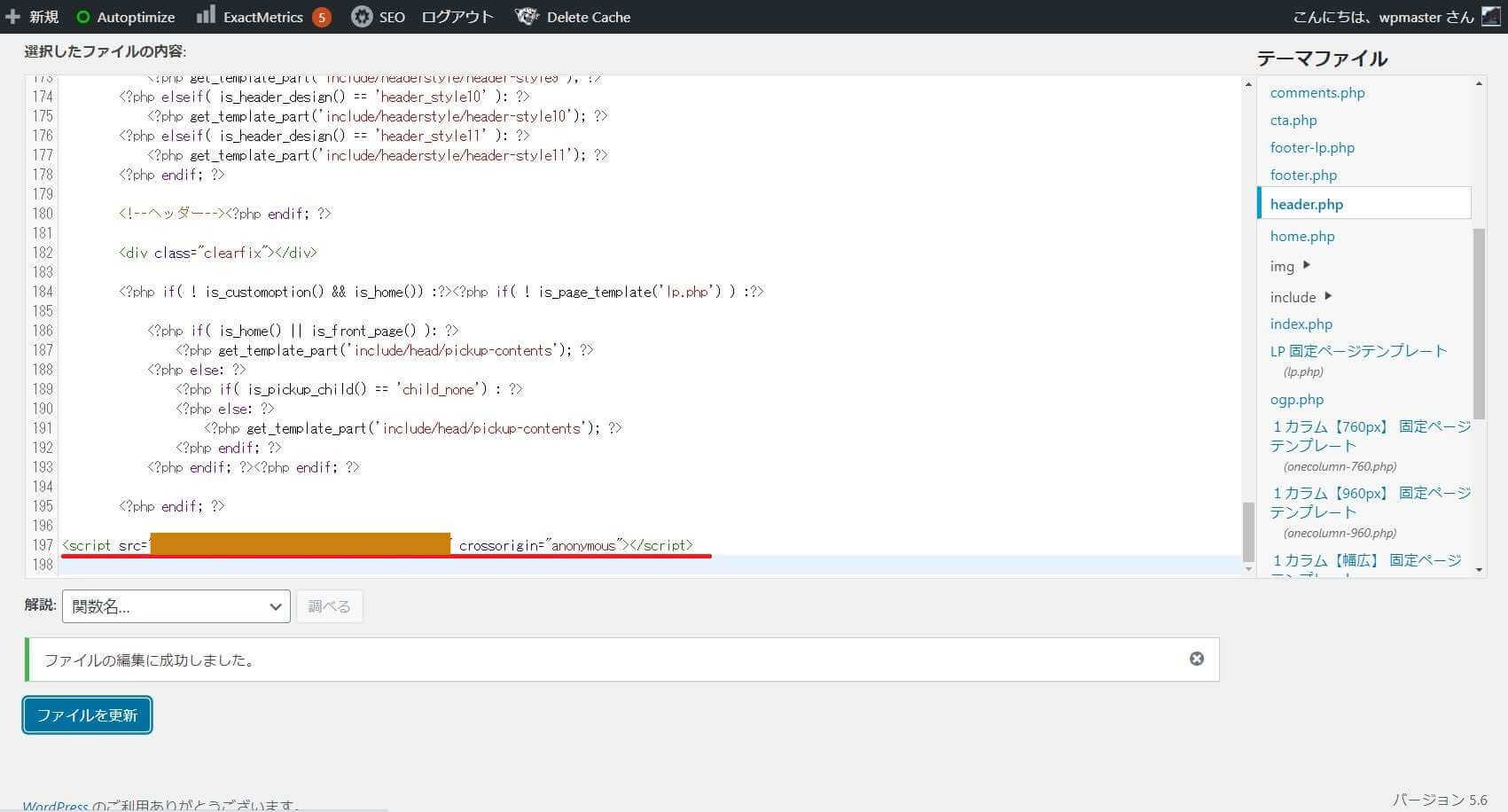Click the double endif code on line 193
Viewport: 1508px width, 812px height.
(x=254, y=467)
